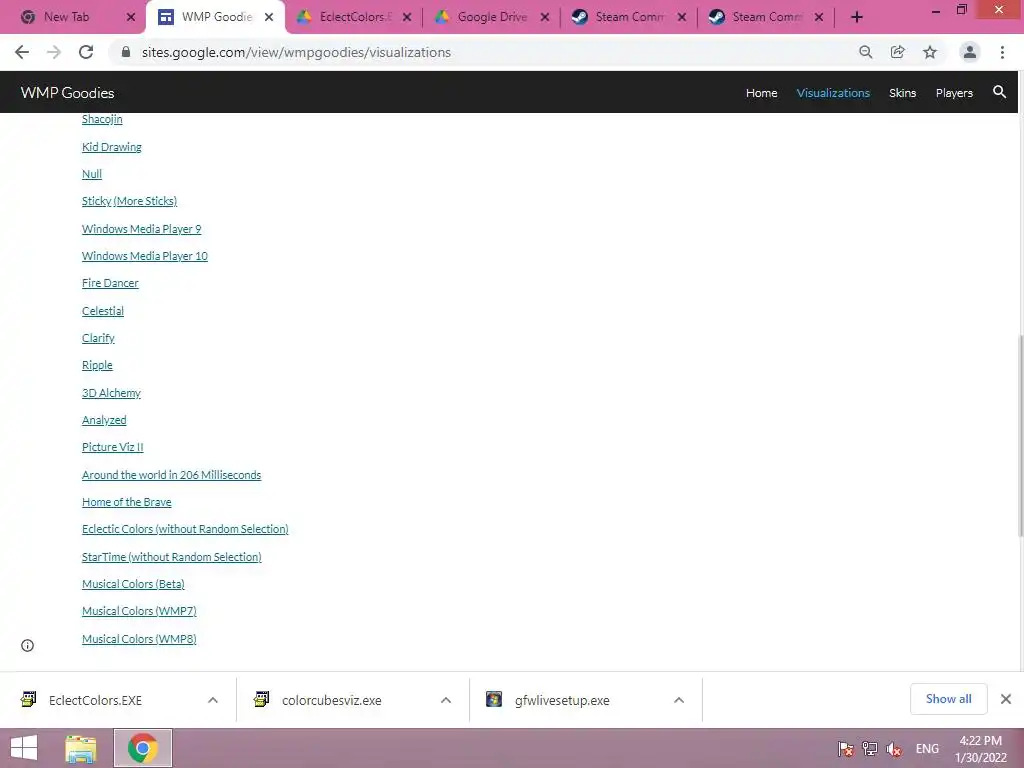The image size is (1024, 768).
Task: Click the WMP Goodies site title
Action: click(67, 93)
